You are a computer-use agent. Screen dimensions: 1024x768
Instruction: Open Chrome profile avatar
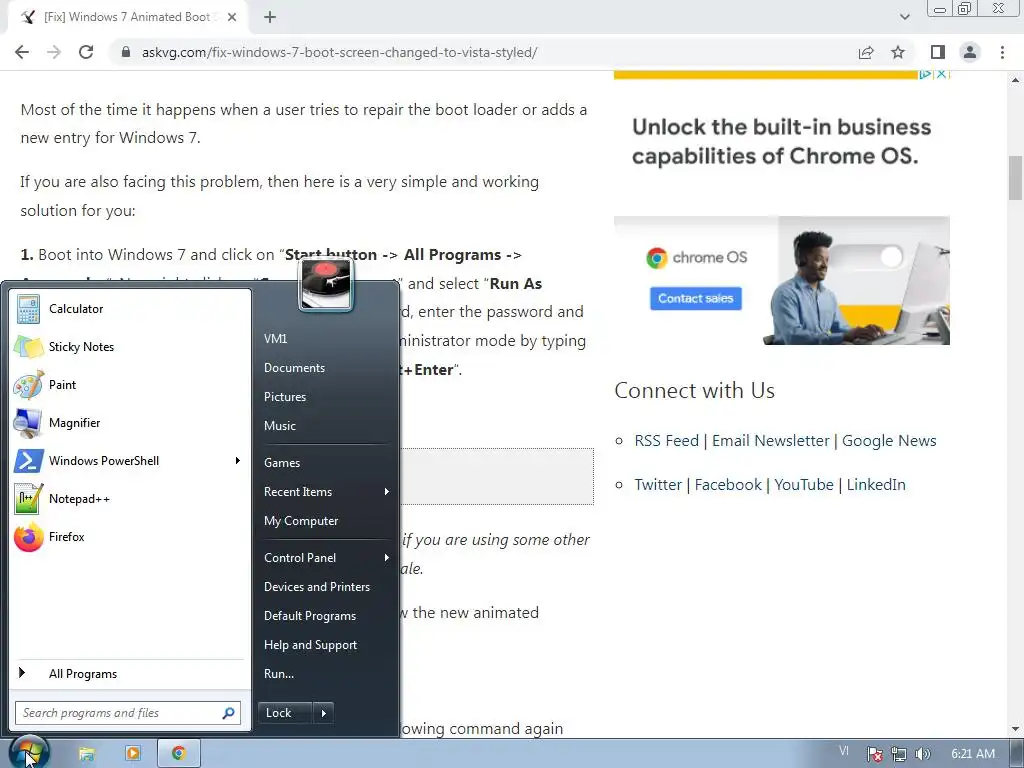(x=970, y=52)
